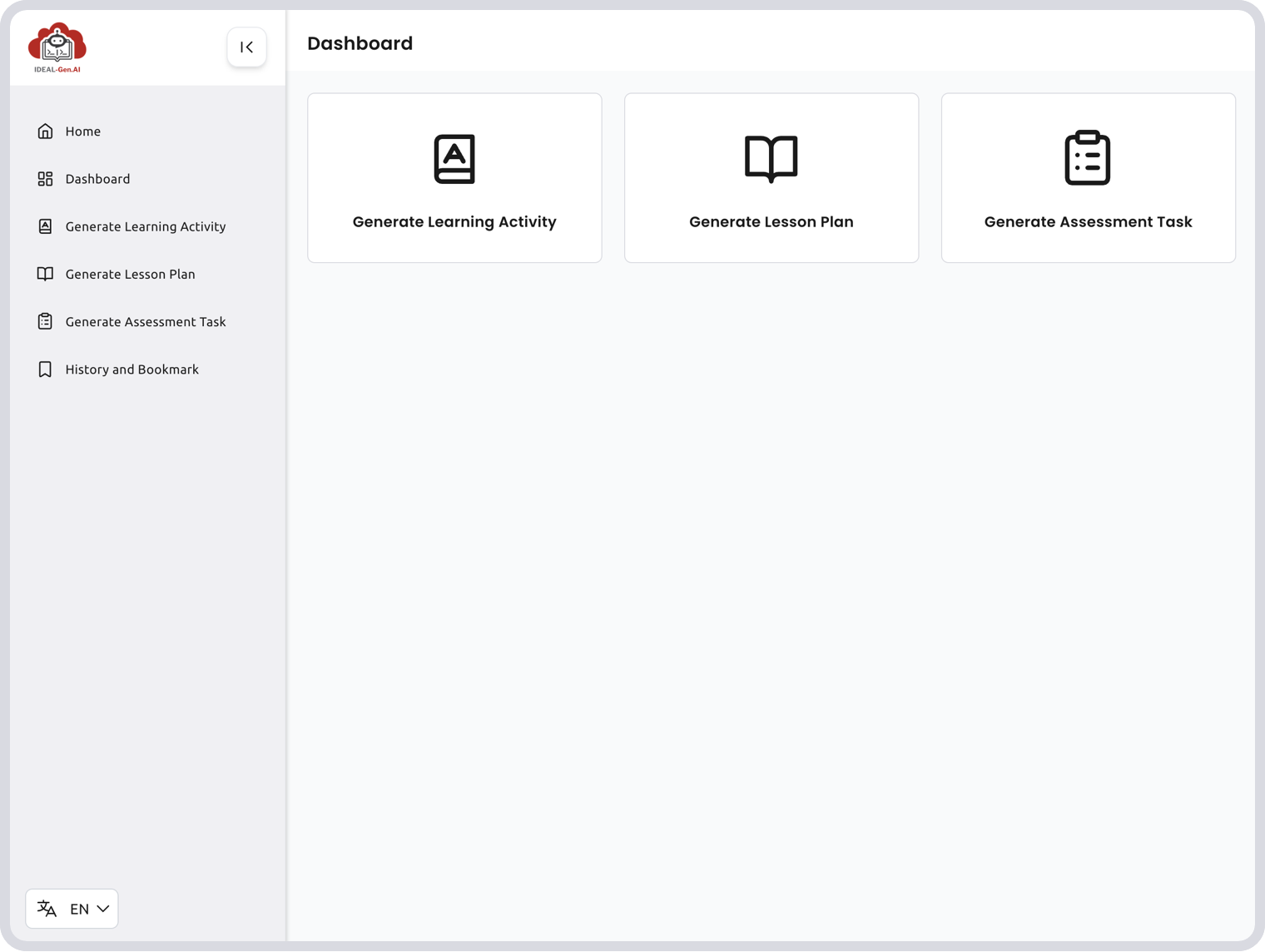Click the Assessment Task clipboard icon in sidebar
Image resolution: width=1265 pixels, height=952 pixels.
(x=45, y=321)
